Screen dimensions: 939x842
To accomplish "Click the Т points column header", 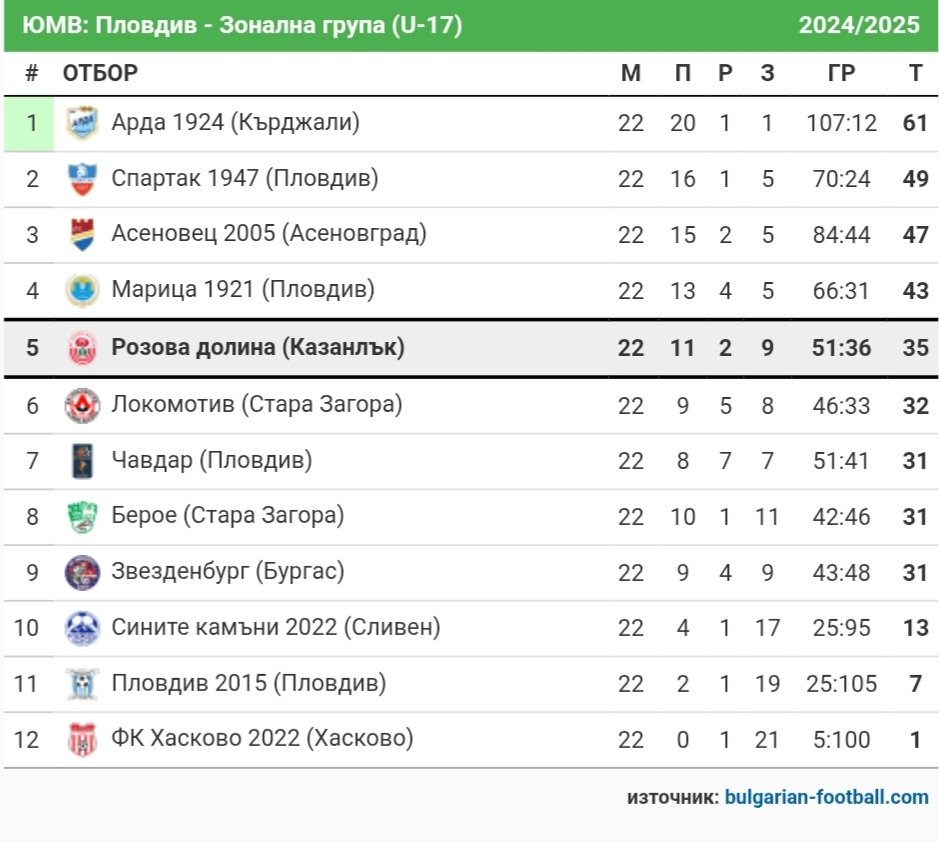I will pos(915,73).
